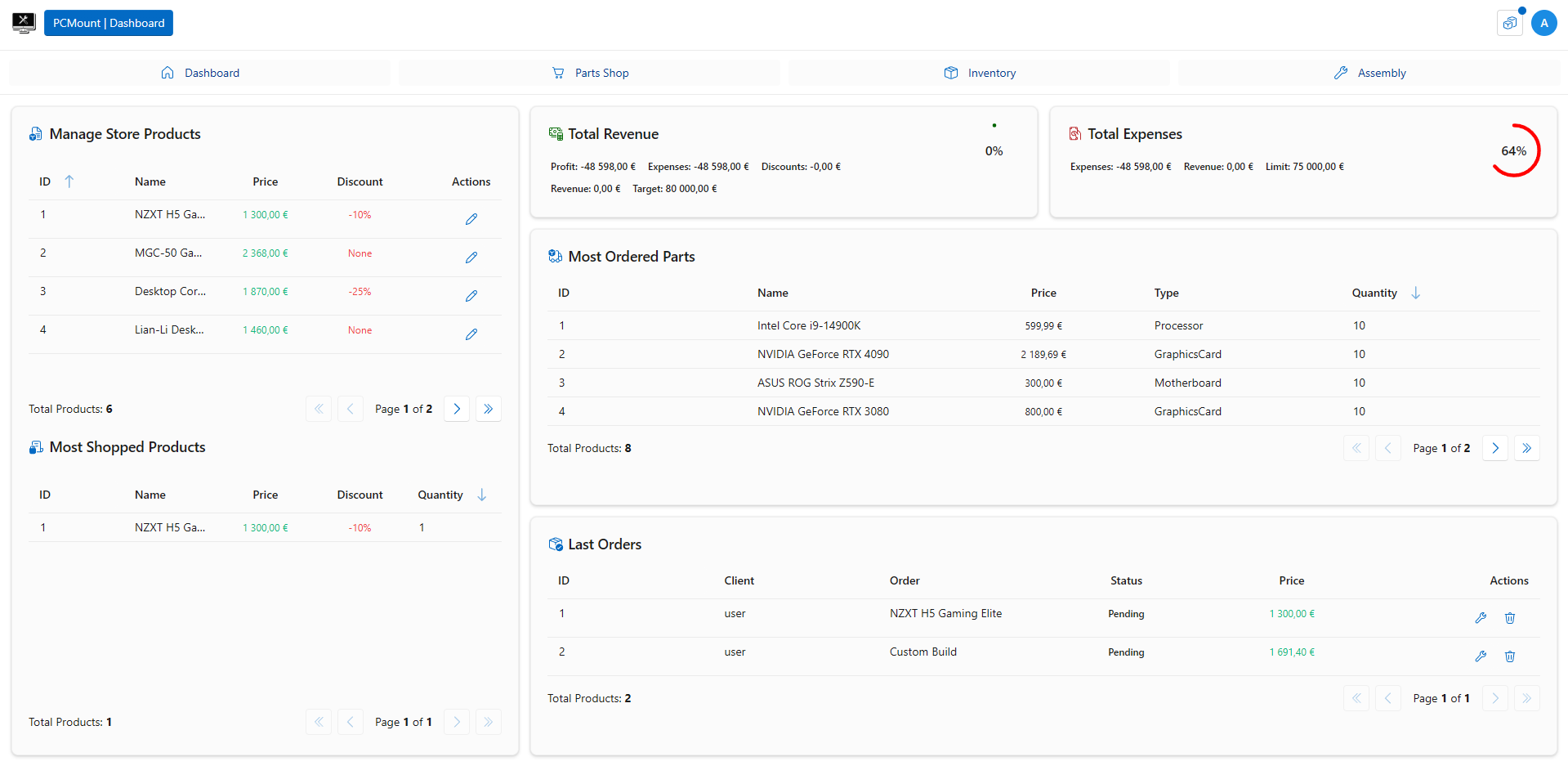The width and height of the screenshot is (1568, 766).
Task: Click the 64% expenses progress ring
Action: pyautogui.click(x=1514, y=150)
